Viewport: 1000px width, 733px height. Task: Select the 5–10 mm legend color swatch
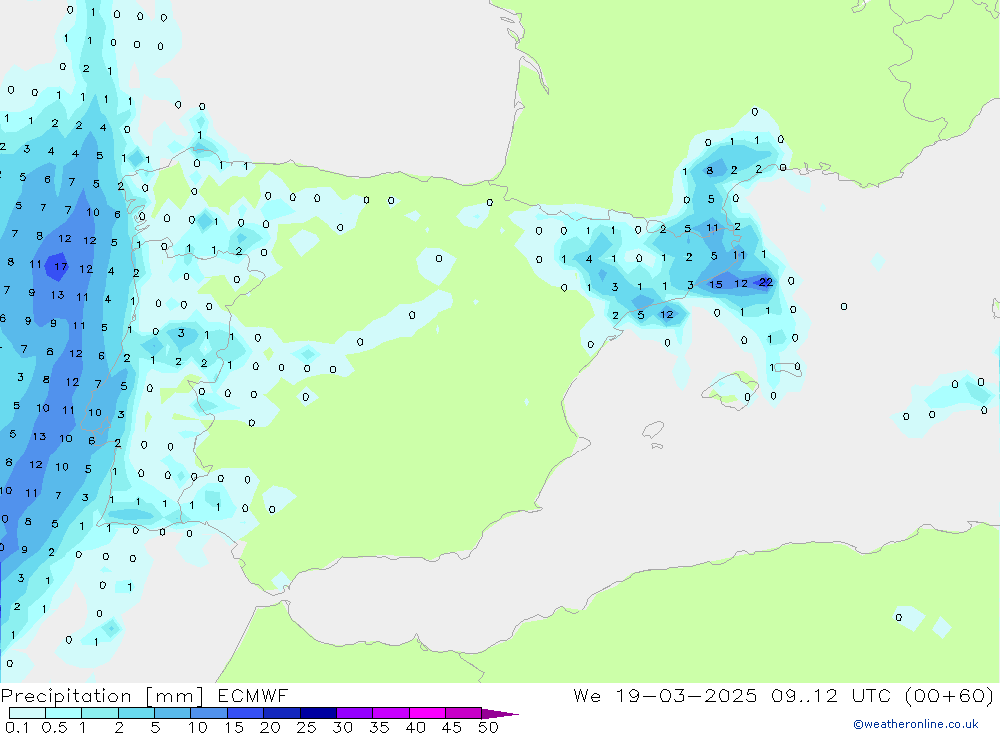click(173, 713)
